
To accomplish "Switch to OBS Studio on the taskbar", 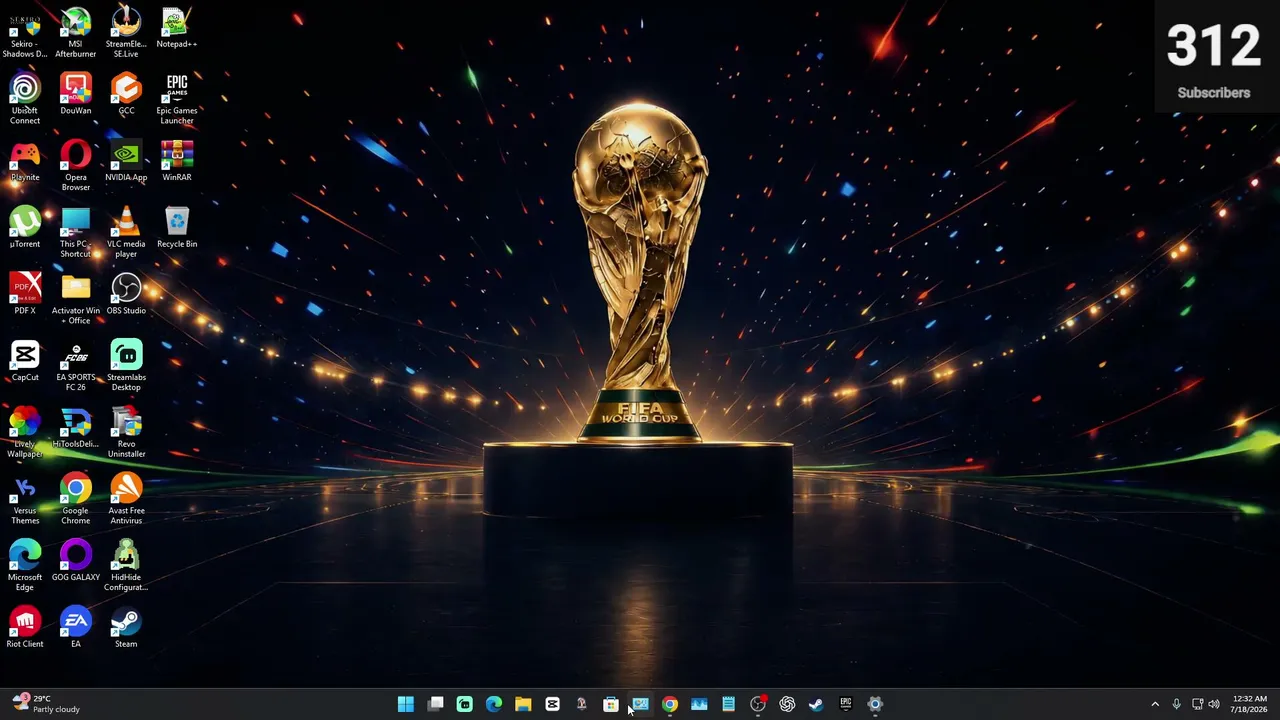I will (x=758, y=704).
